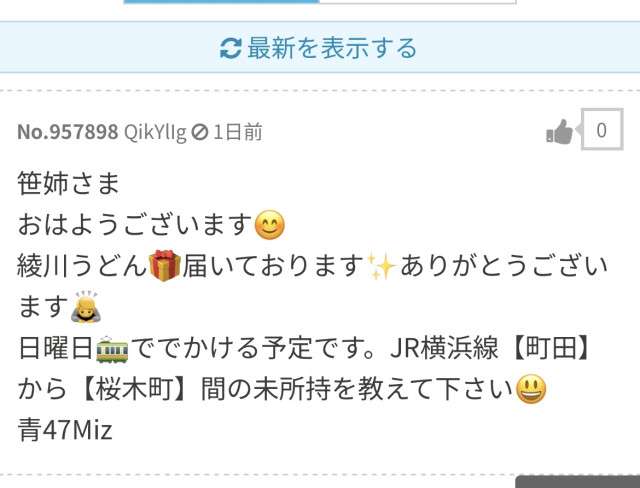Like post No.957898 with the thumbs-up icon
The height and width of the screenshot is (488, 640).
point(560,132)
